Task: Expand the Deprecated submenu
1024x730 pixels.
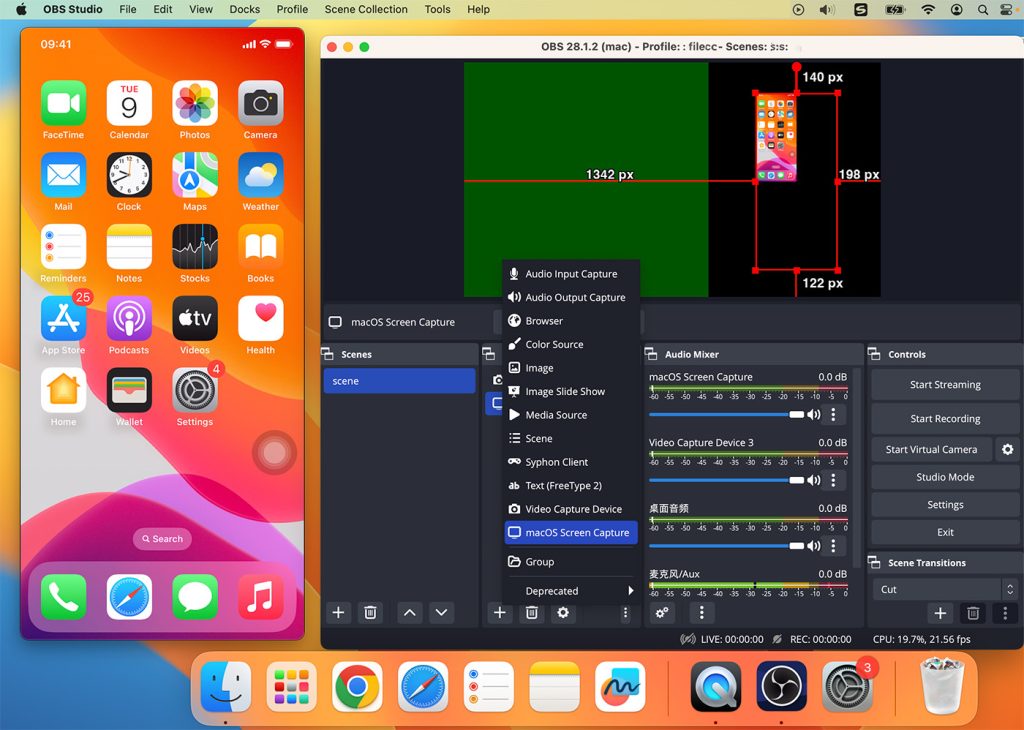Action: point(571,590)
